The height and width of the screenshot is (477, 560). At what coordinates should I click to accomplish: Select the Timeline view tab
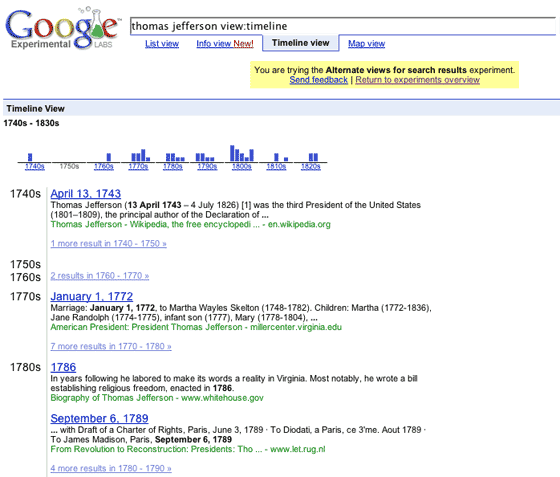(x=300, y=43)
